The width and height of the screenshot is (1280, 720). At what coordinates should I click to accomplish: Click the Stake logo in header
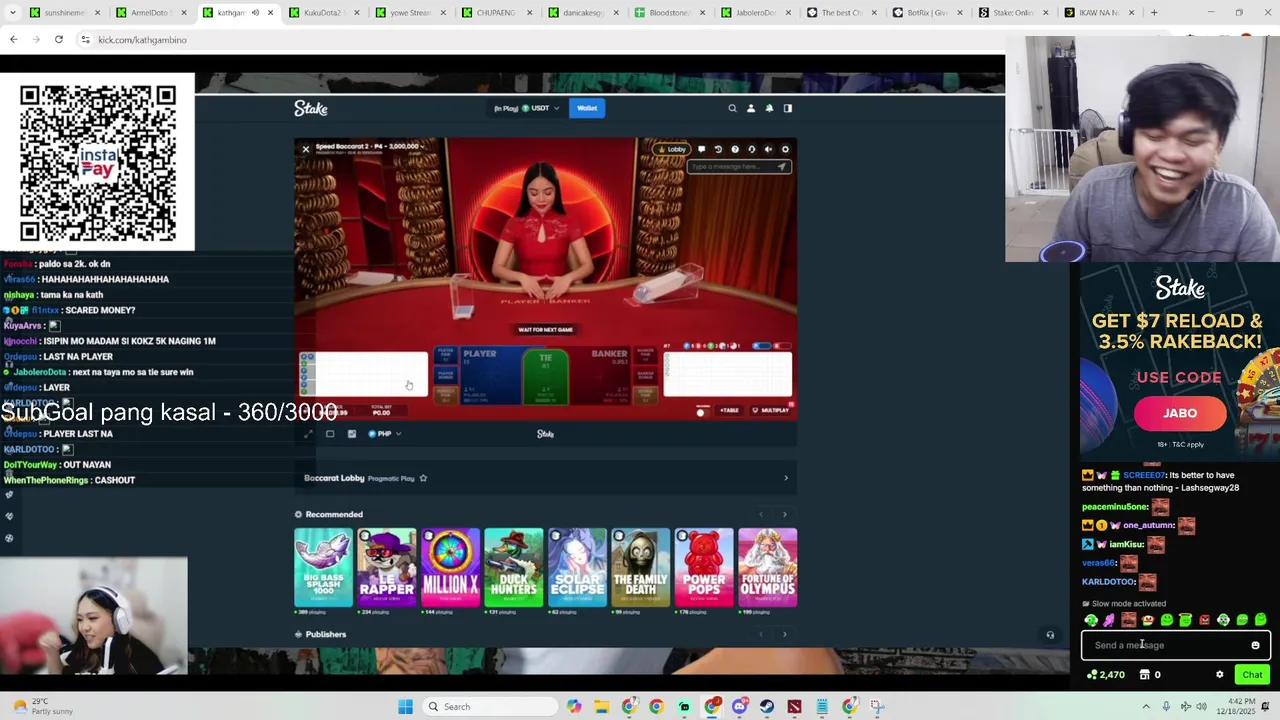click(x=311, y=108)
